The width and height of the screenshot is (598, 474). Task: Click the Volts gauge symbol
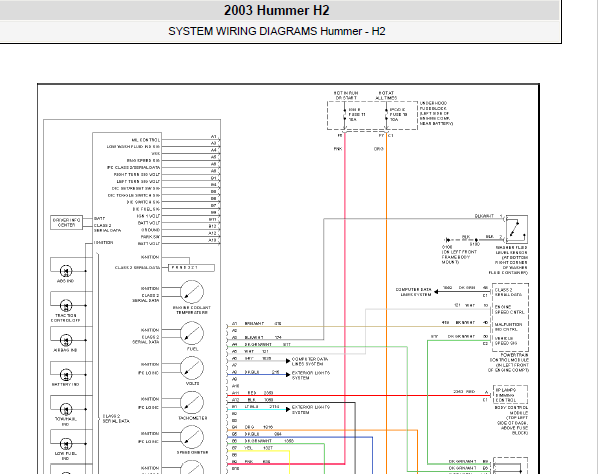tap(192, 368)
